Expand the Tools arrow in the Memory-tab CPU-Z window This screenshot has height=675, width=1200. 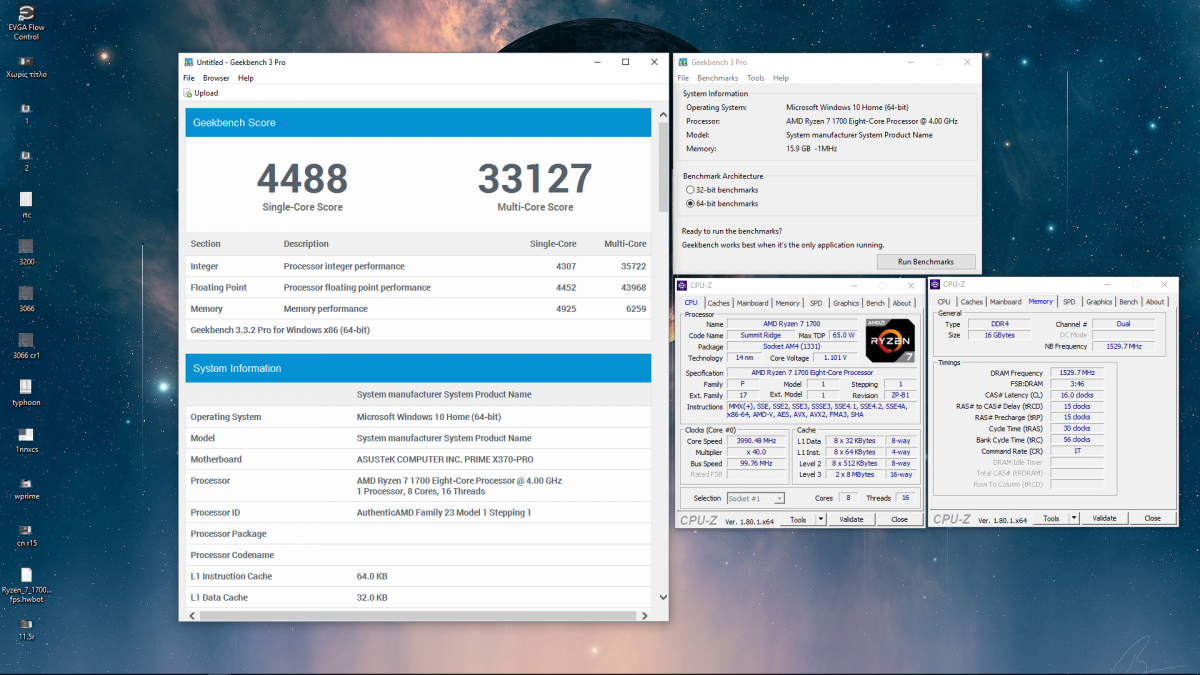point(1075,518)
